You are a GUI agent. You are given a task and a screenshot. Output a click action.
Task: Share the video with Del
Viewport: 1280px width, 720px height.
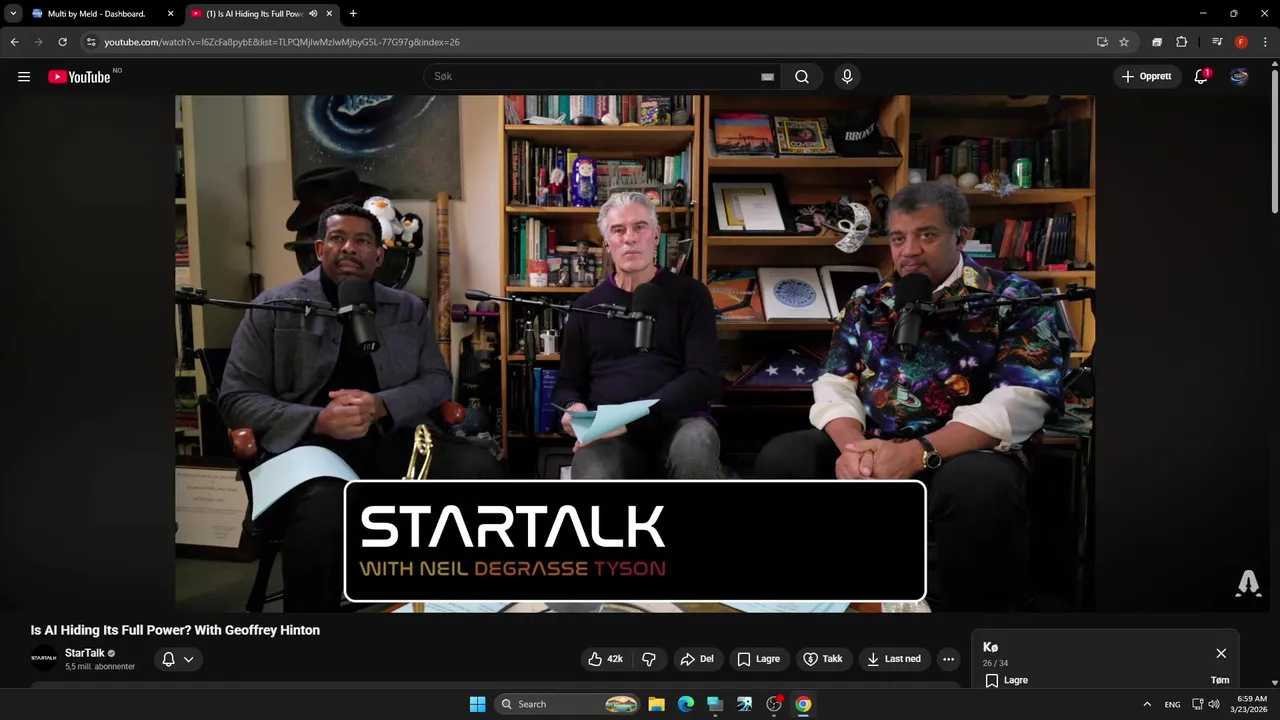tap(697, 659)
